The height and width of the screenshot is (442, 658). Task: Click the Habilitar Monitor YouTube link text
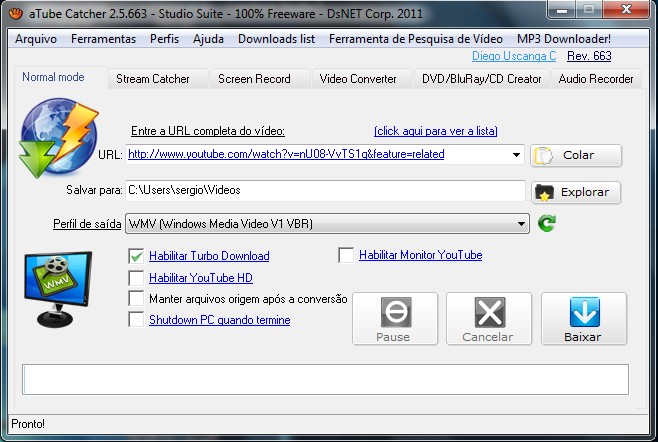(420, 255)
